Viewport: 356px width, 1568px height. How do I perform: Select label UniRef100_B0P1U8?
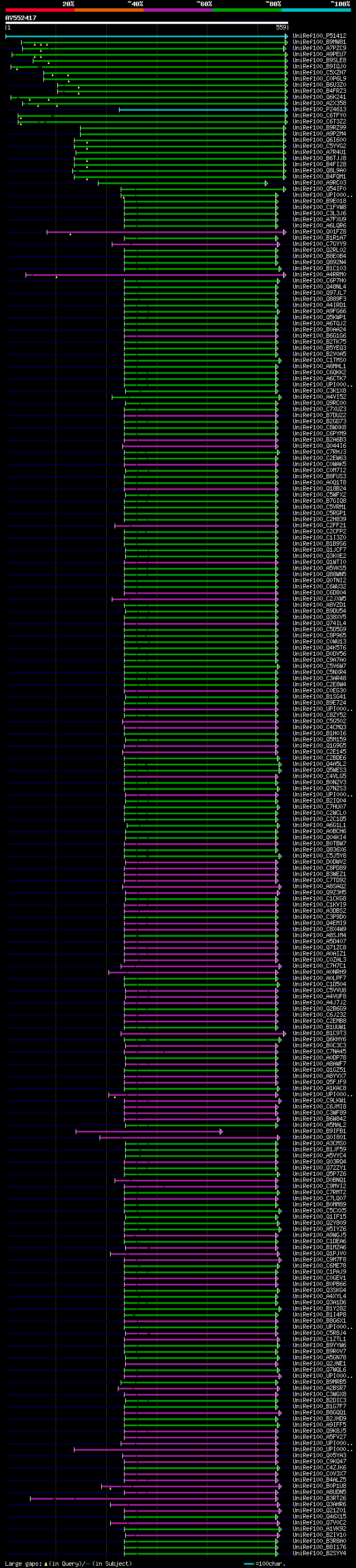coord(319,1487)
